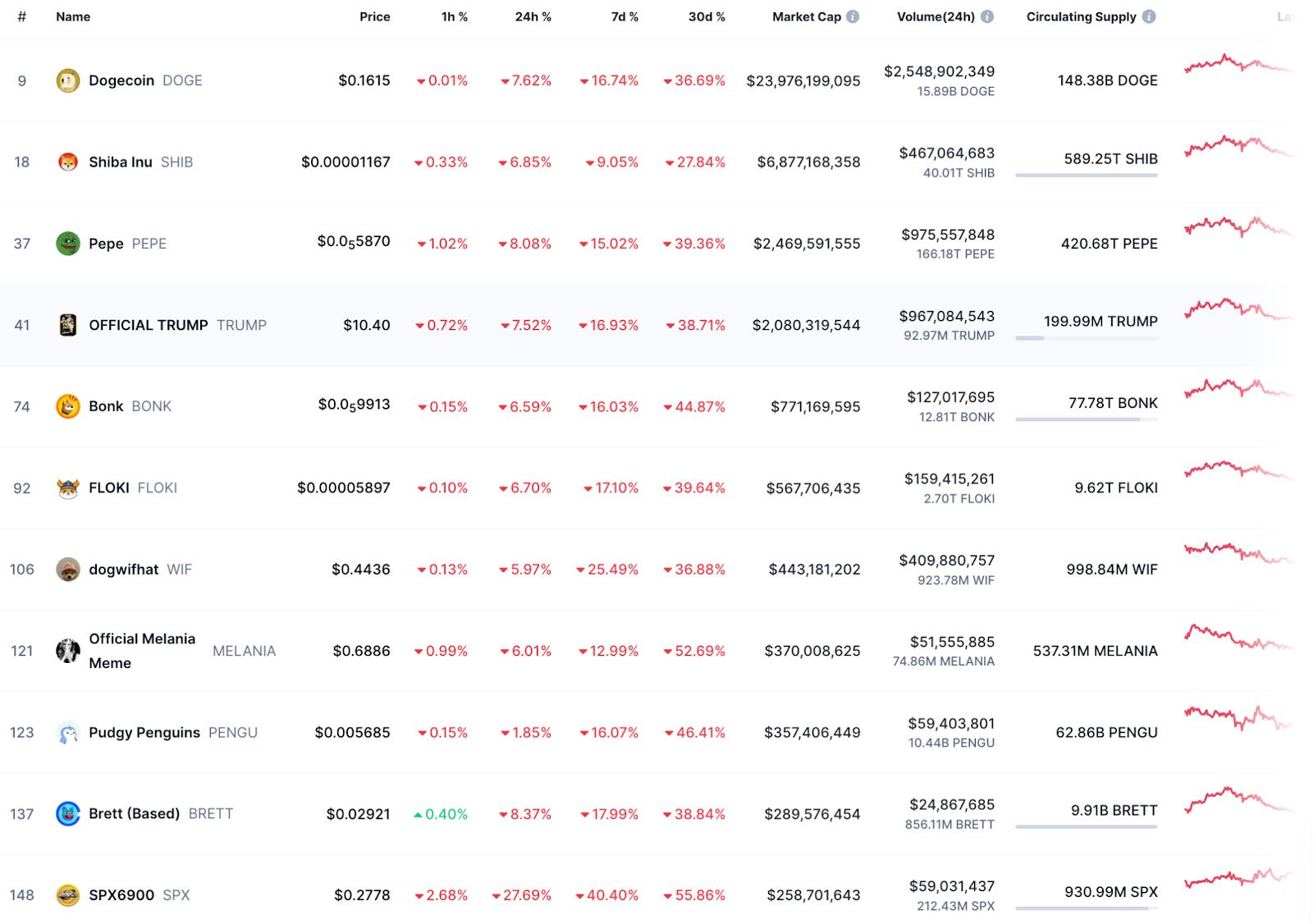
Task: Click the Shiba Inu circulating supply bar
Action: tap(1086, 175)
